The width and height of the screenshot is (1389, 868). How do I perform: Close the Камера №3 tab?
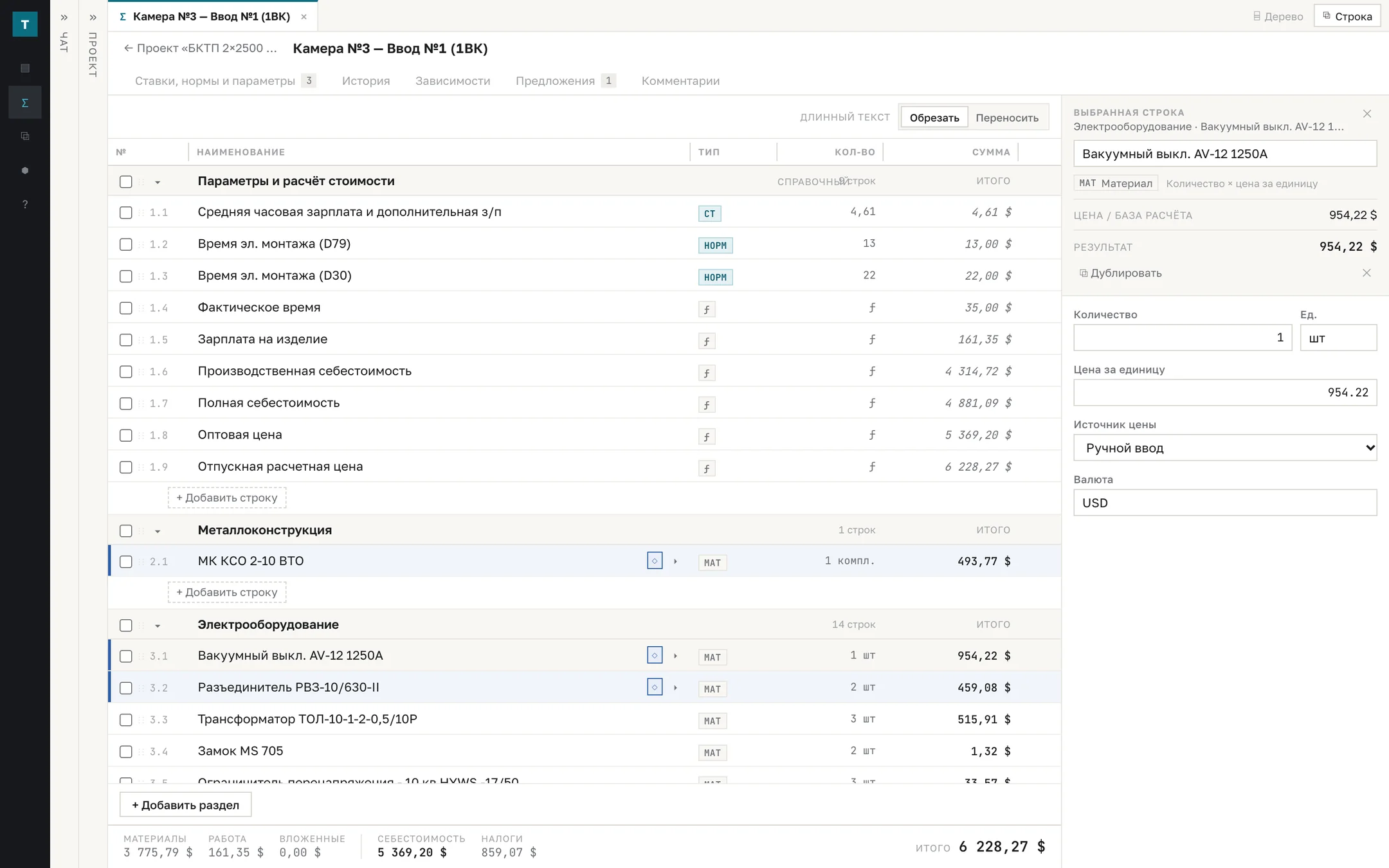[304, 17]
